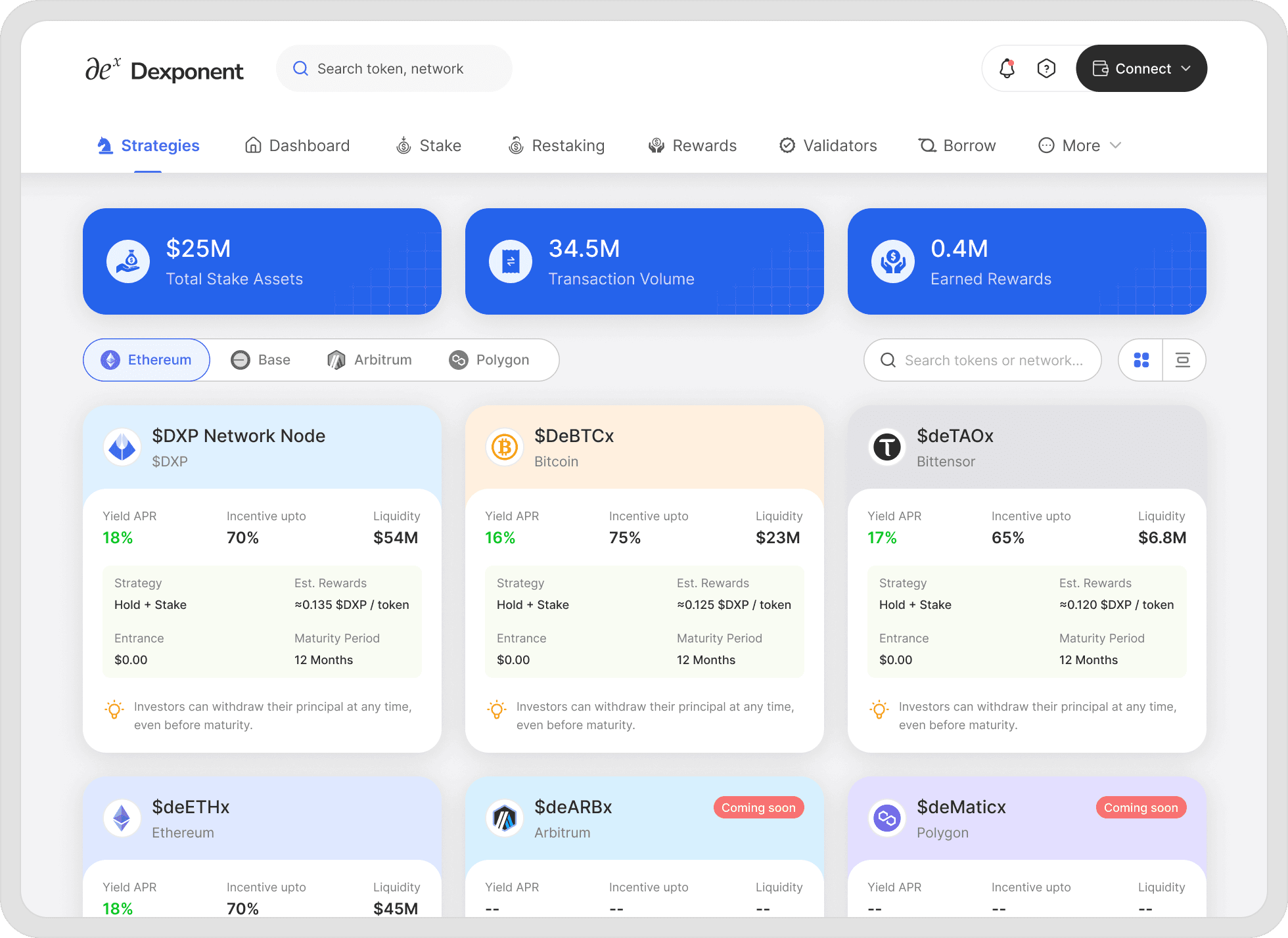Click the 65% Incentive upto value
The image size is (1288, 938).
(x=1008, y=538)
